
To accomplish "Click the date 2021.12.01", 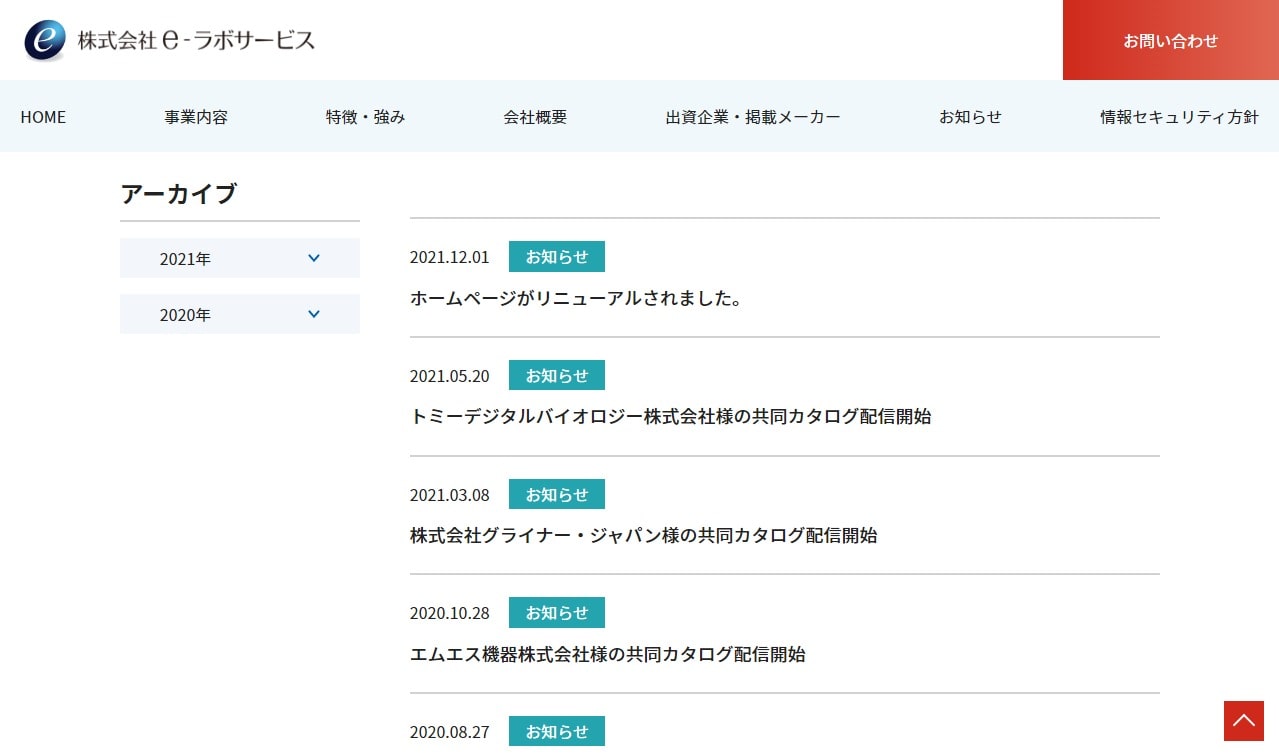I will click(x=450, y=257).
